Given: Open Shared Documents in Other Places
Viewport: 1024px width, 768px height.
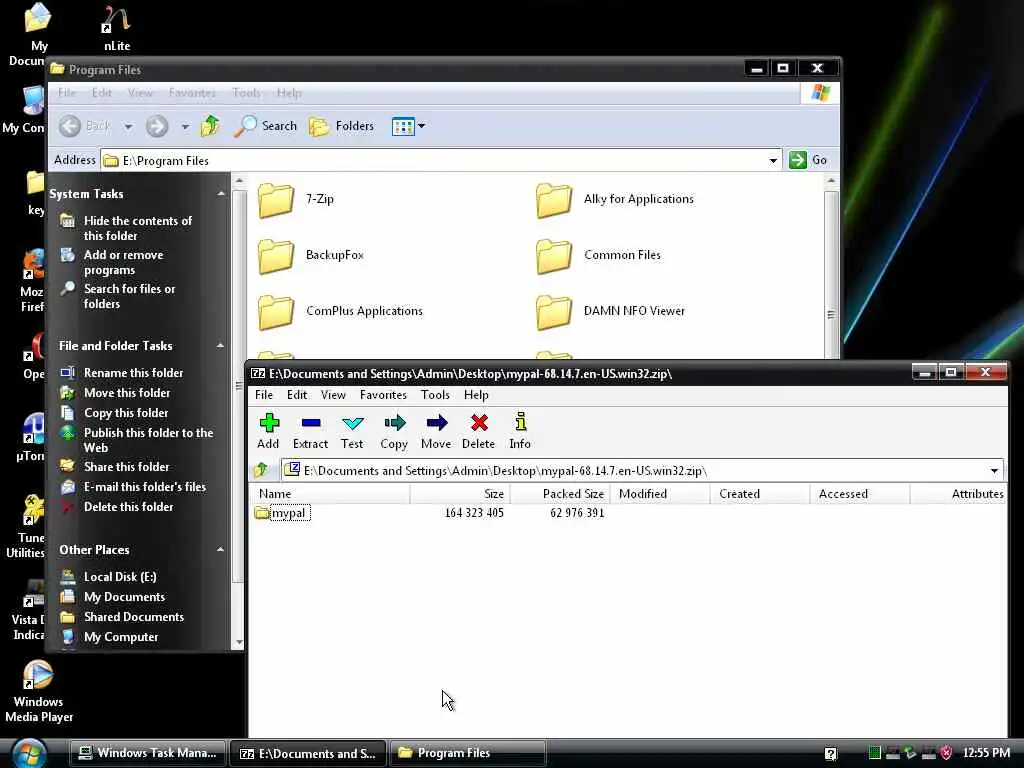Looking at the screenshot, I should point(122,616).
